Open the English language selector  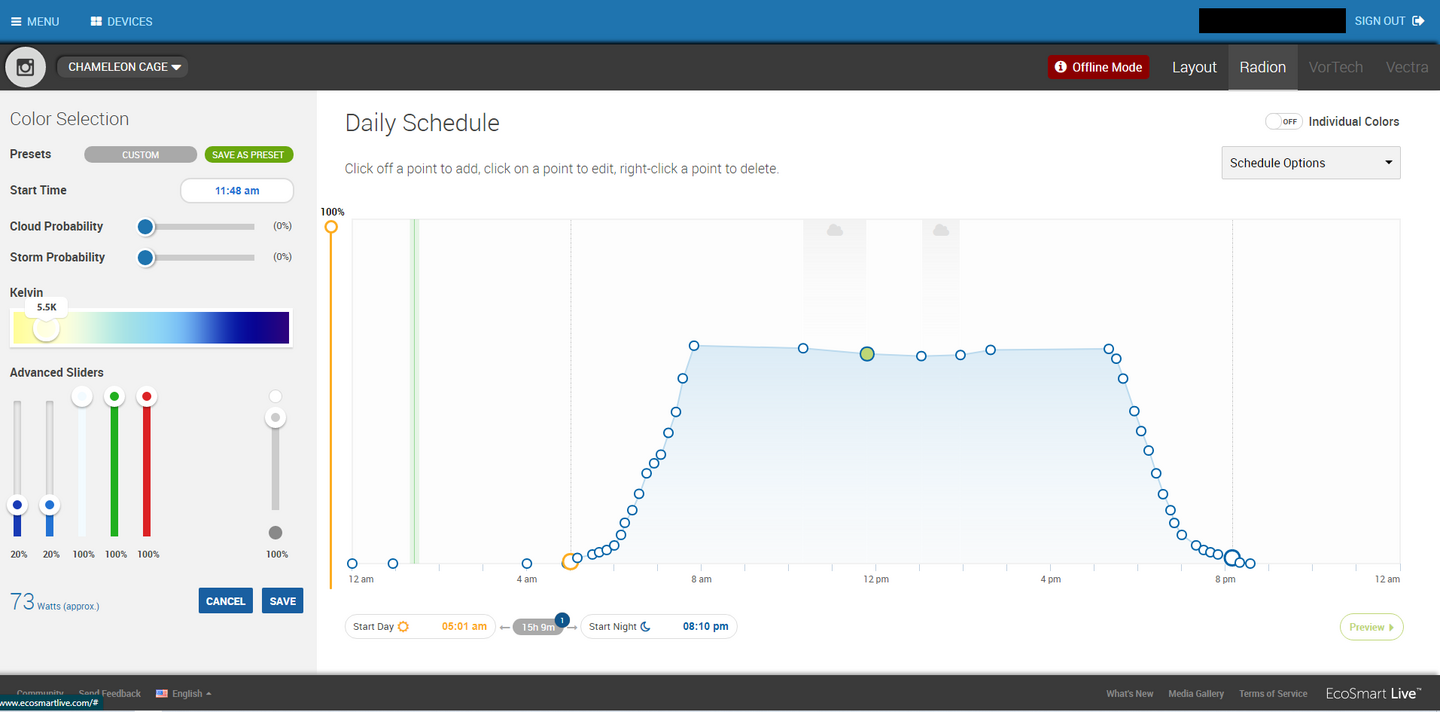(185, 693)
